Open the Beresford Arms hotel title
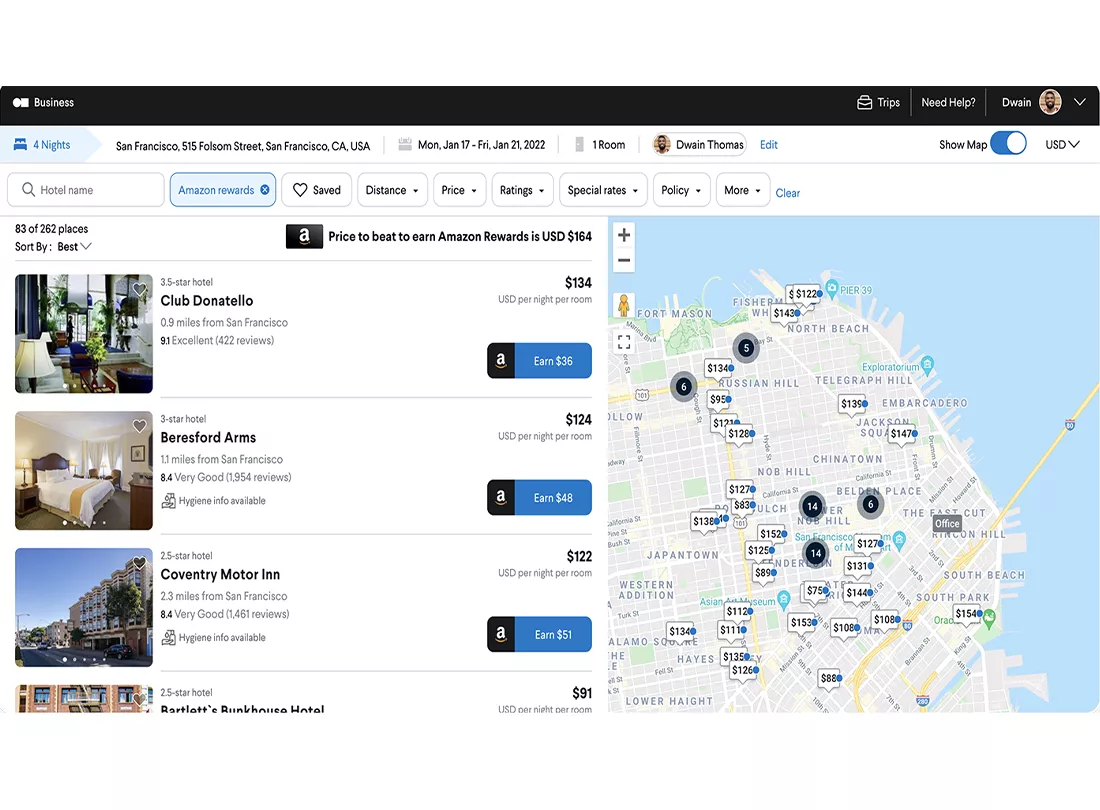The width and height of the screenshot is (1100, 810). point(208,438)
